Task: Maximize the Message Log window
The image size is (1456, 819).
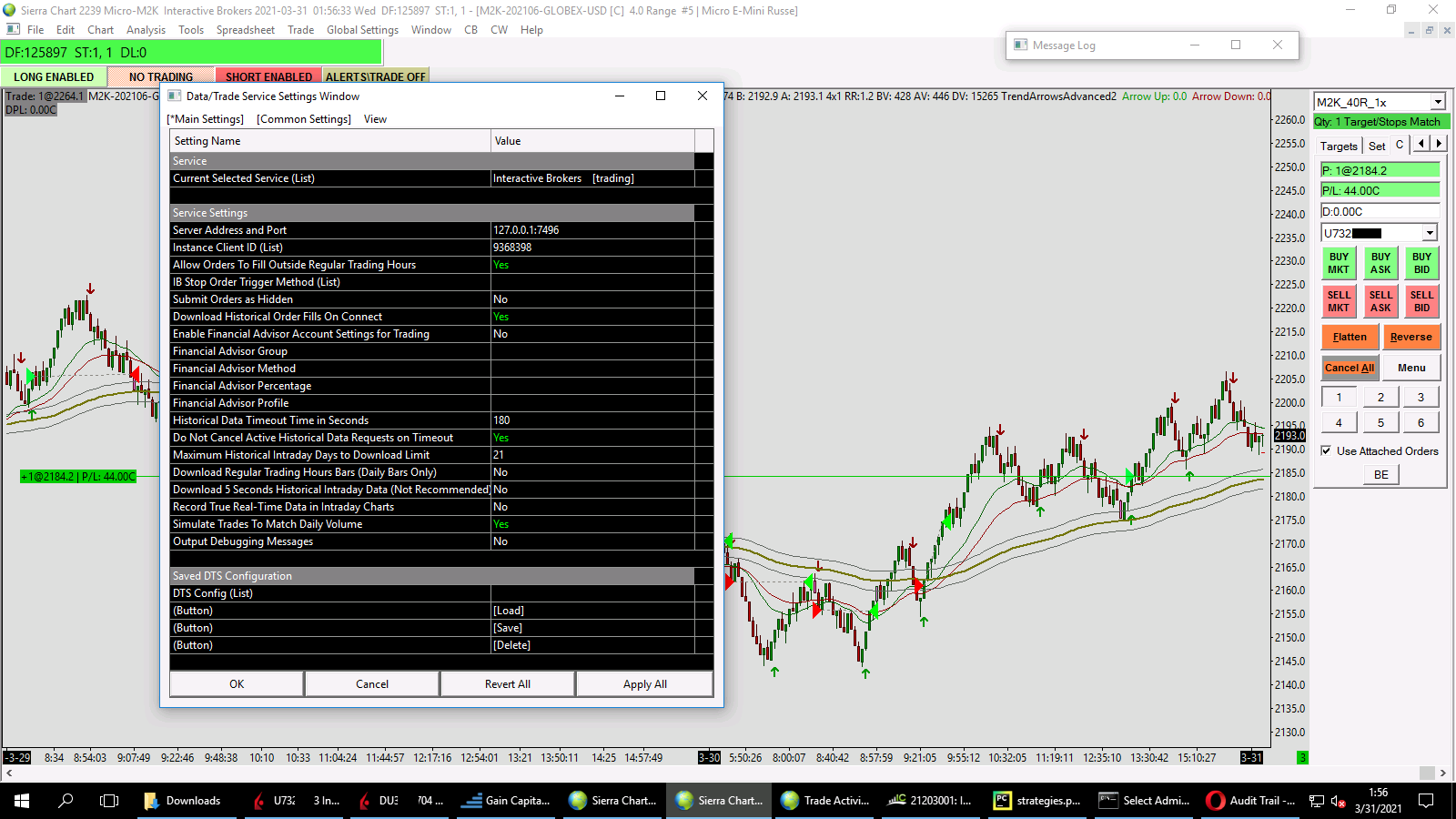Action: 1236,45
